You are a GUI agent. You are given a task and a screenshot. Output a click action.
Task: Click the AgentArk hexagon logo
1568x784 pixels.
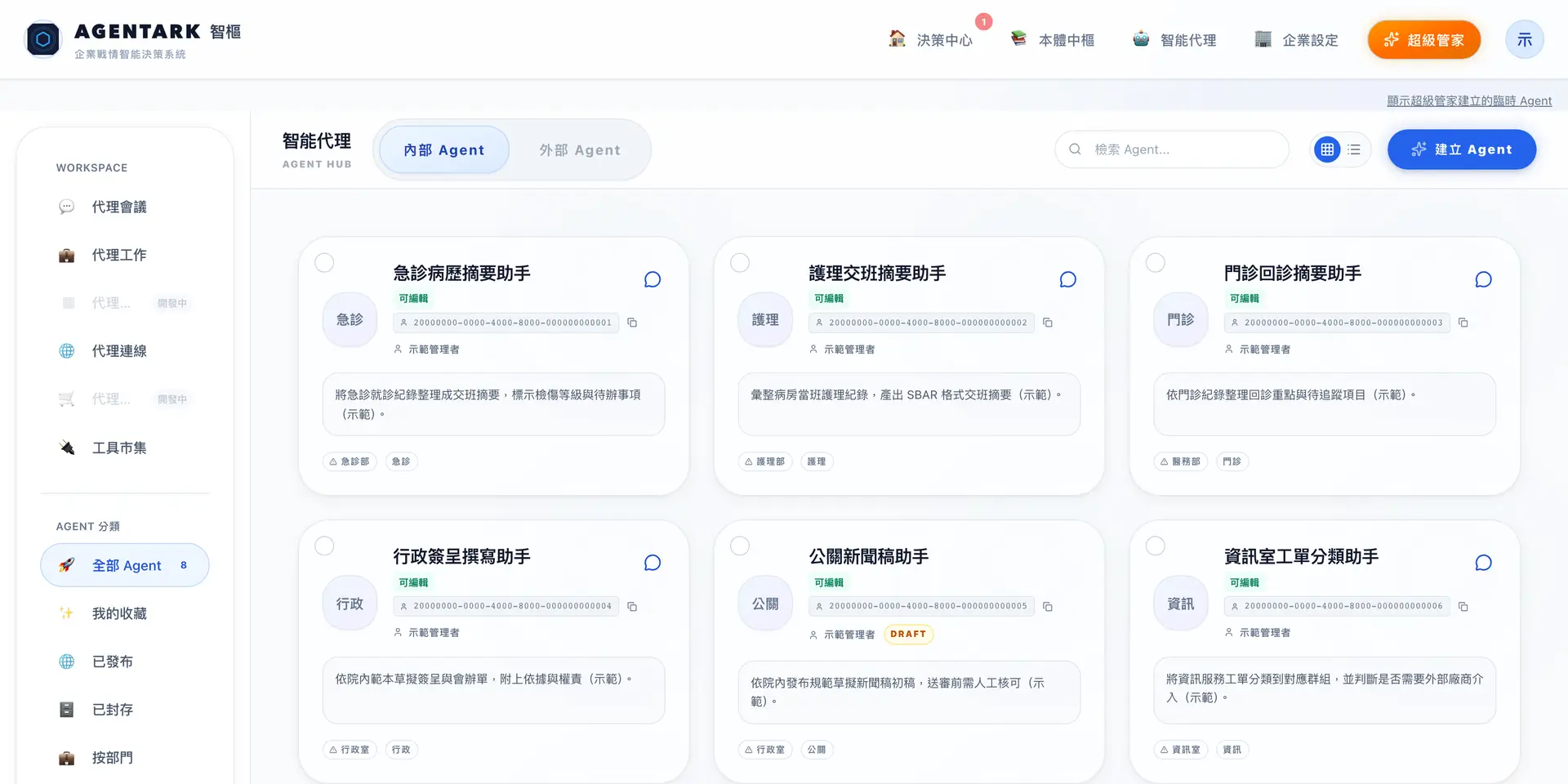(x=43, y=39)
